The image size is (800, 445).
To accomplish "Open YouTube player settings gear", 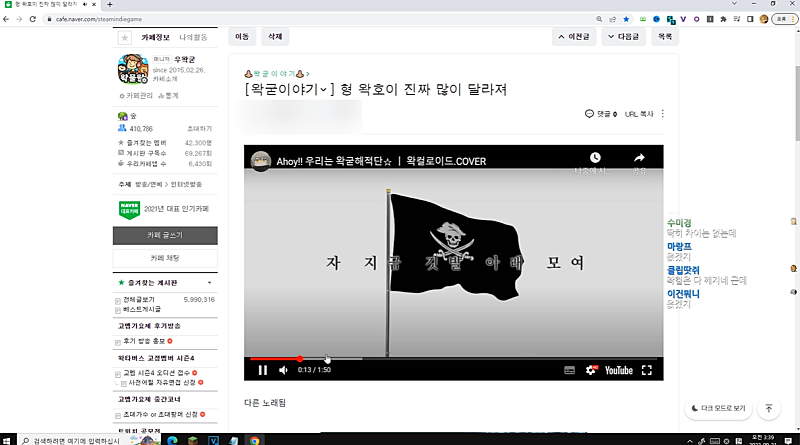I will tap(591, 370).
